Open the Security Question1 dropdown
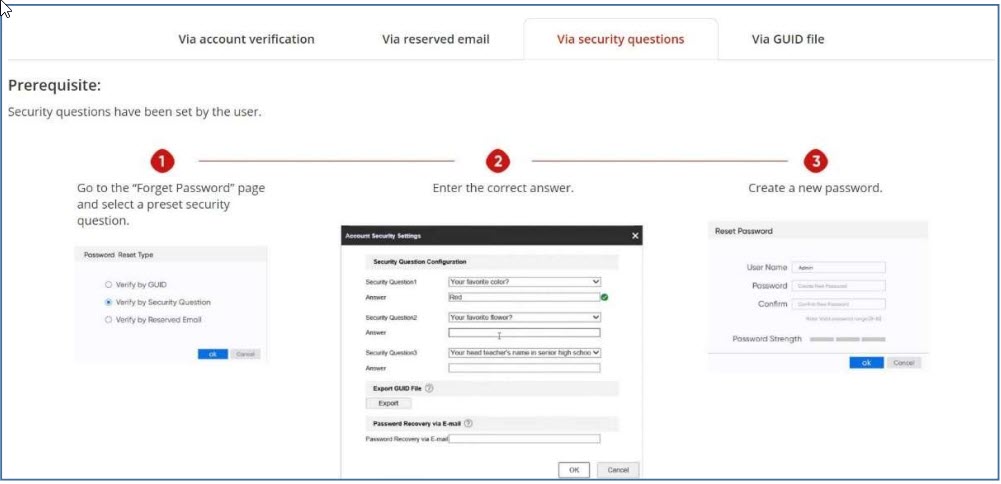Screen dimensions: 1001x484 coord(524,283)
